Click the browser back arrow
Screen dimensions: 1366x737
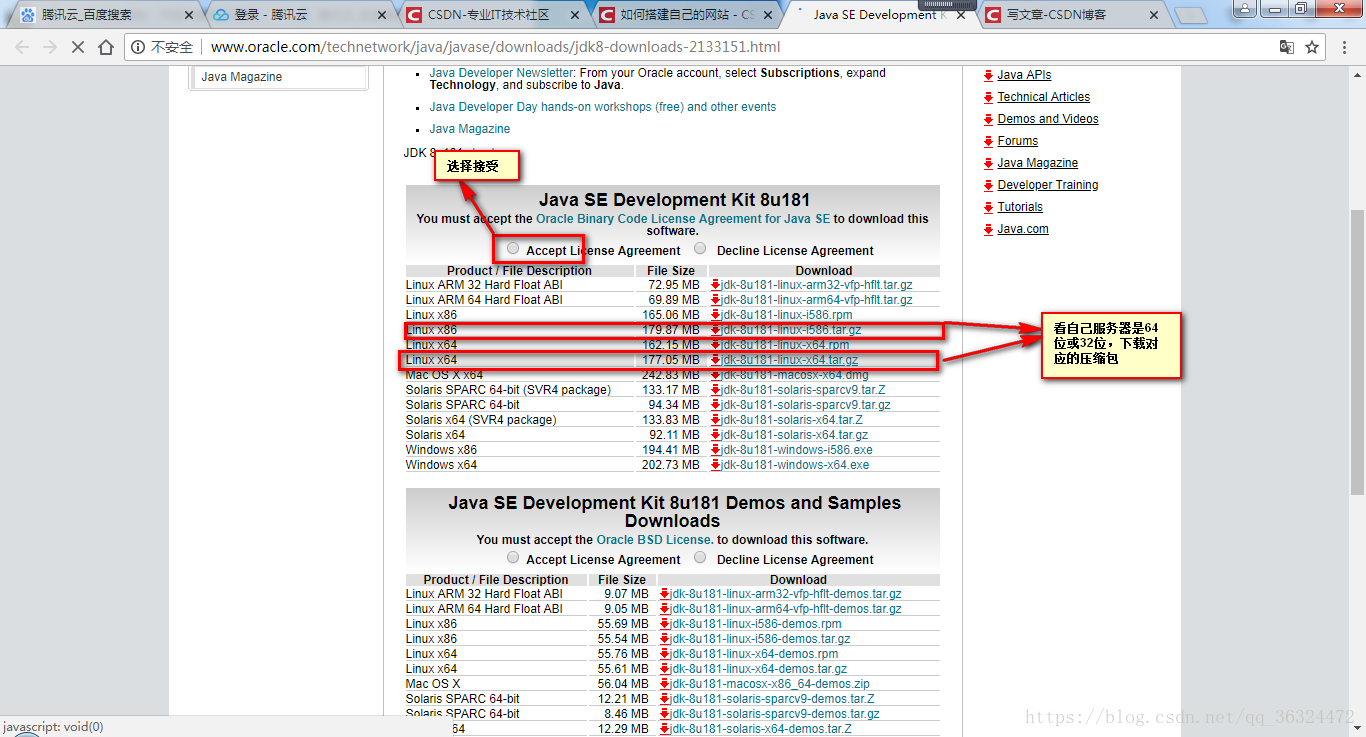(22, 47)
